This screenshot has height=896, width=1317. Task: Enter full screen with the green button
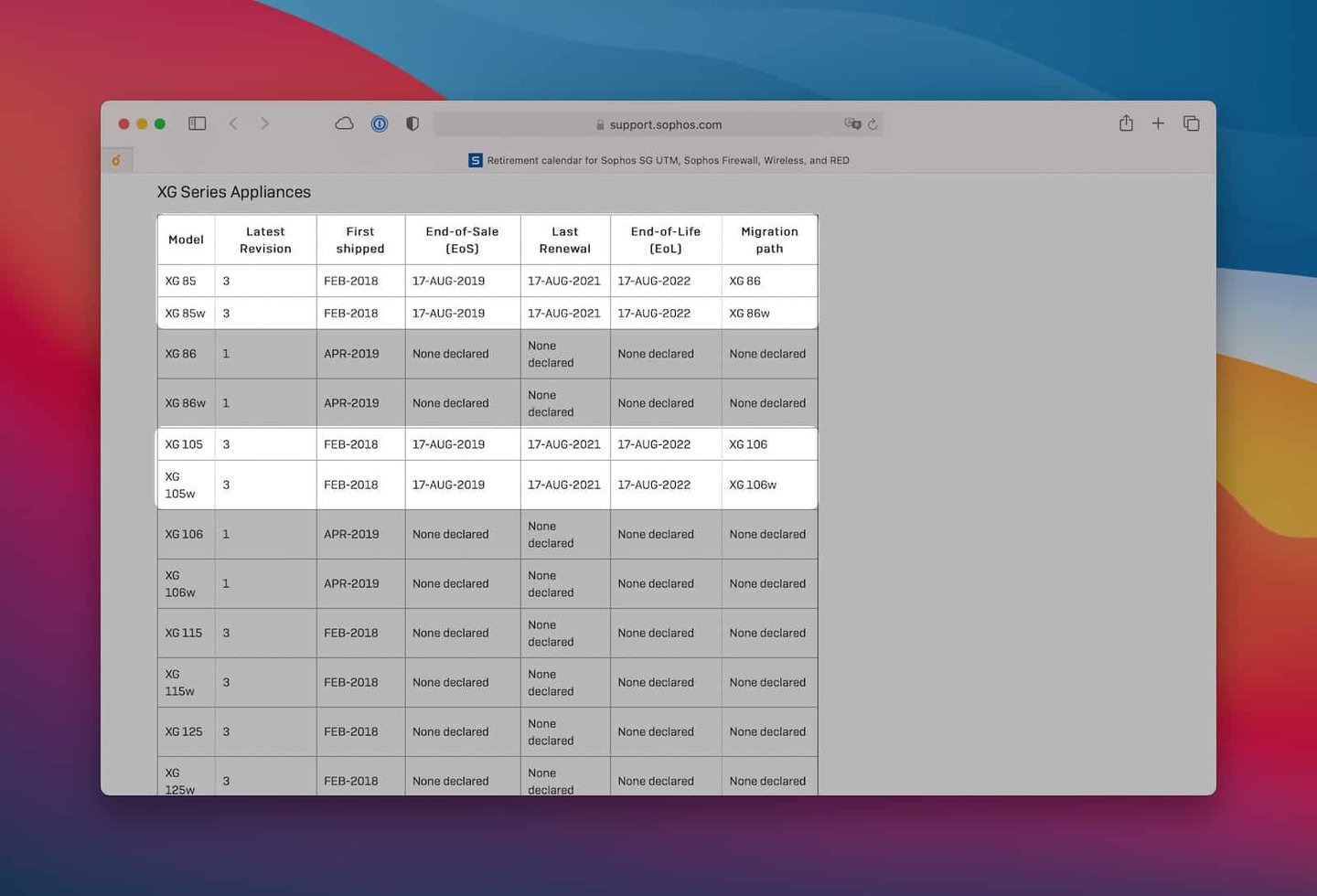(x=160, y=123)
